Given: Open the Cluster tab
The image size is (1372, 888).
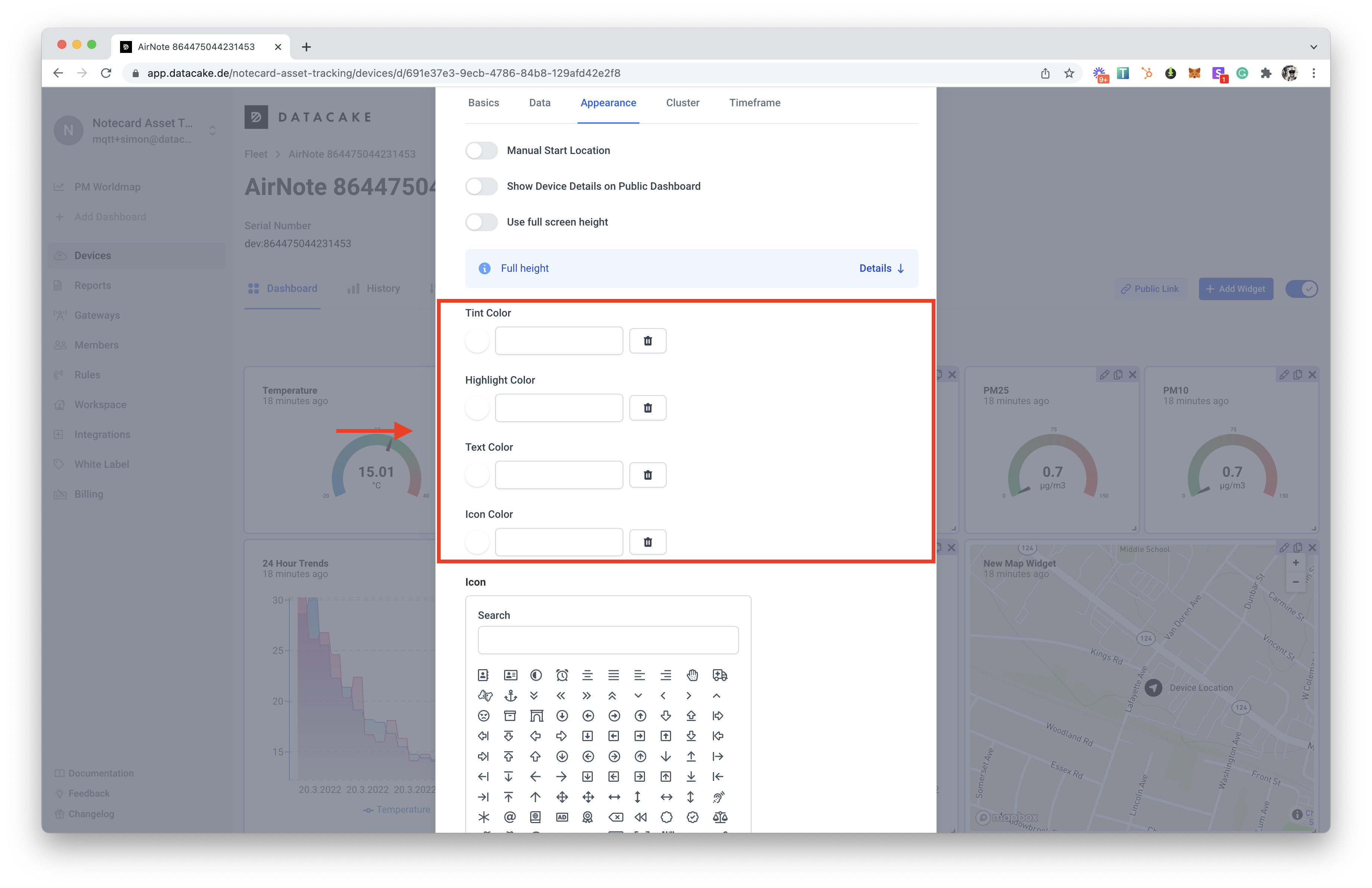Looking at the screenshot, I should click(683, 103).
